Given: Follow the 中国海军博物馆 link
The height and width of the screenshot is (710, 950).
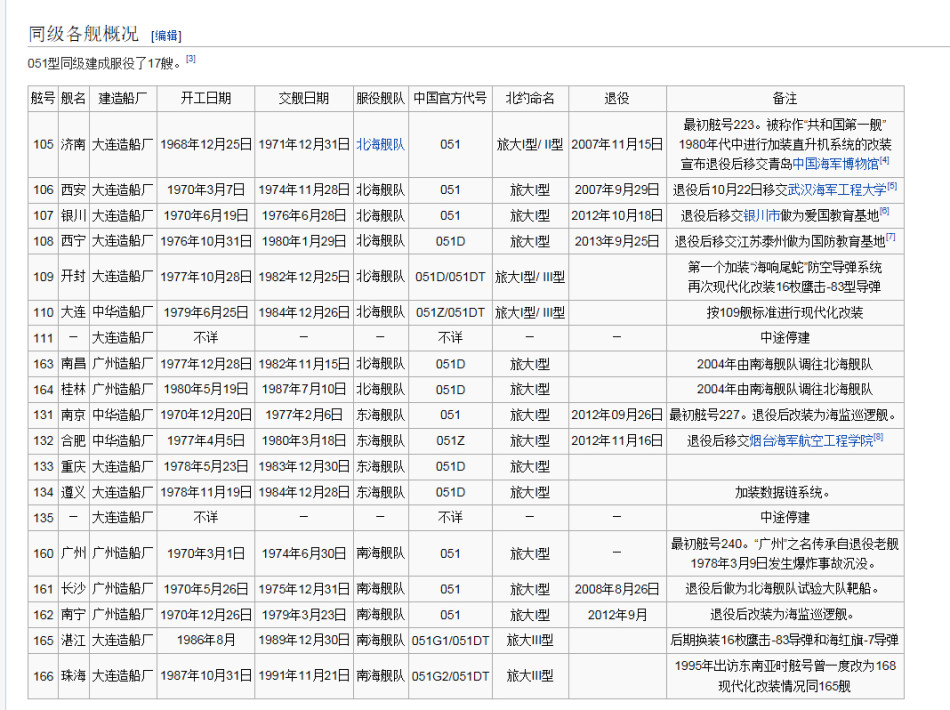Looking at the screenshot, I should 836,164.
